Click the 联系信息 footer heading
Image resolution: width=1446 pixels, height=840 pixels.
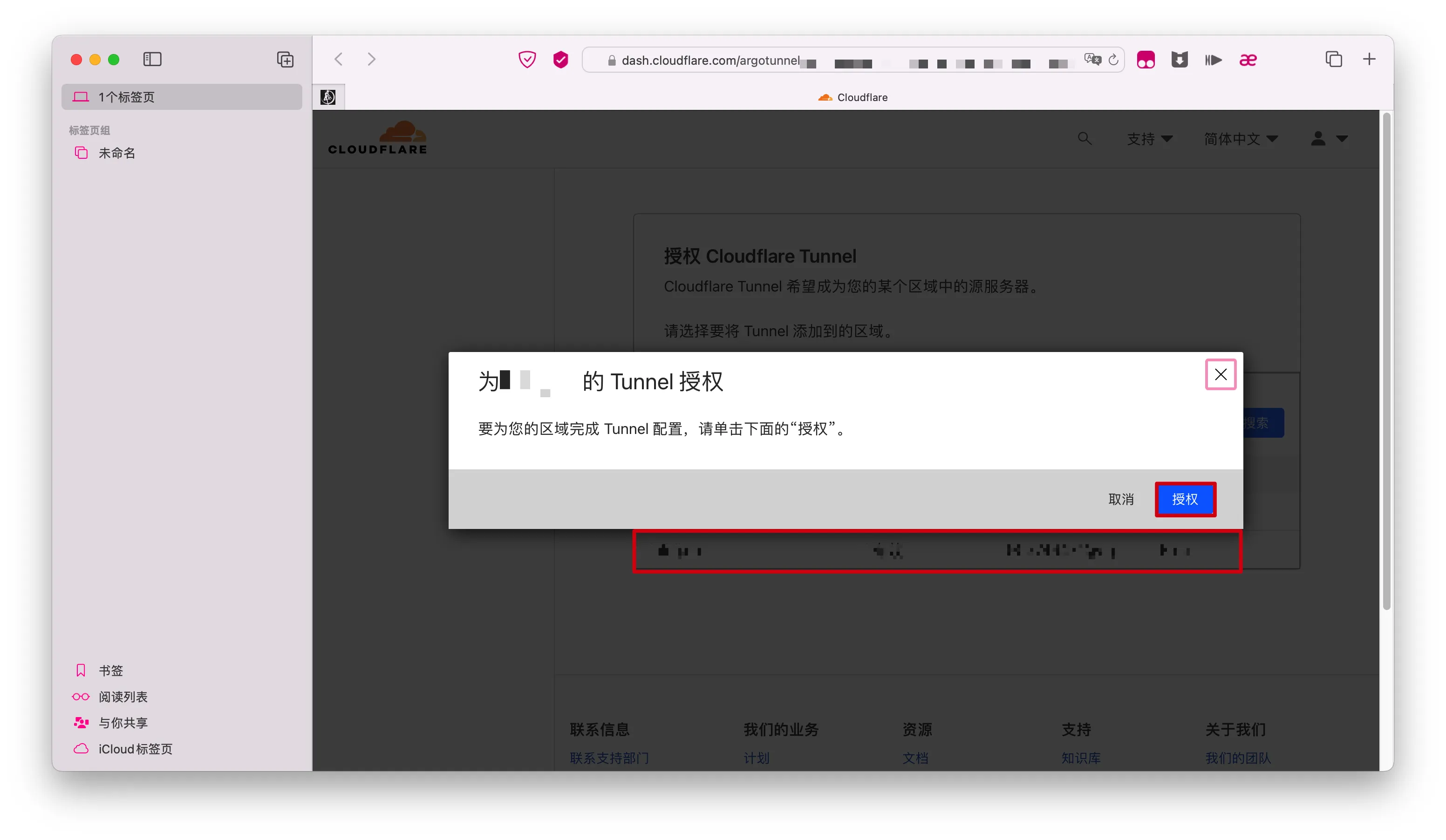(600, 729)
